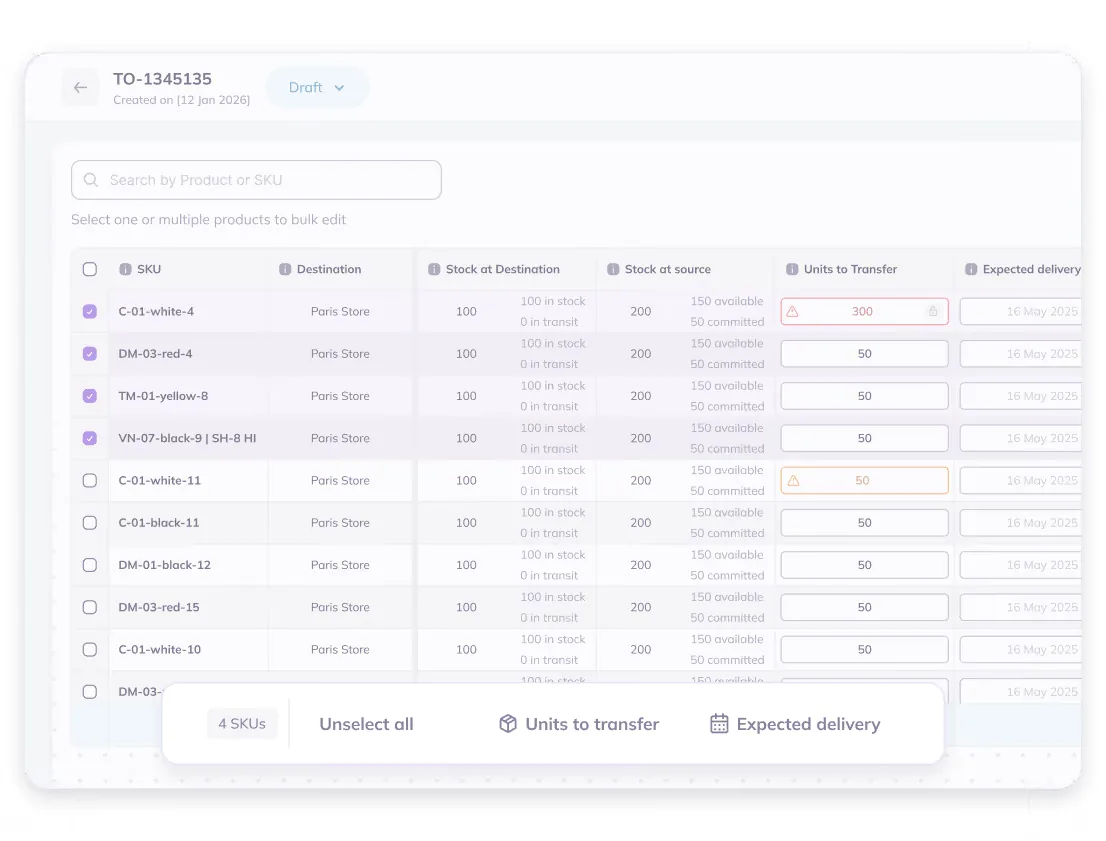Image resolution: width=1106 pixels, height=841 pixels.
Task: Click the Stock at Destination header text
Action: click(502, 270)
